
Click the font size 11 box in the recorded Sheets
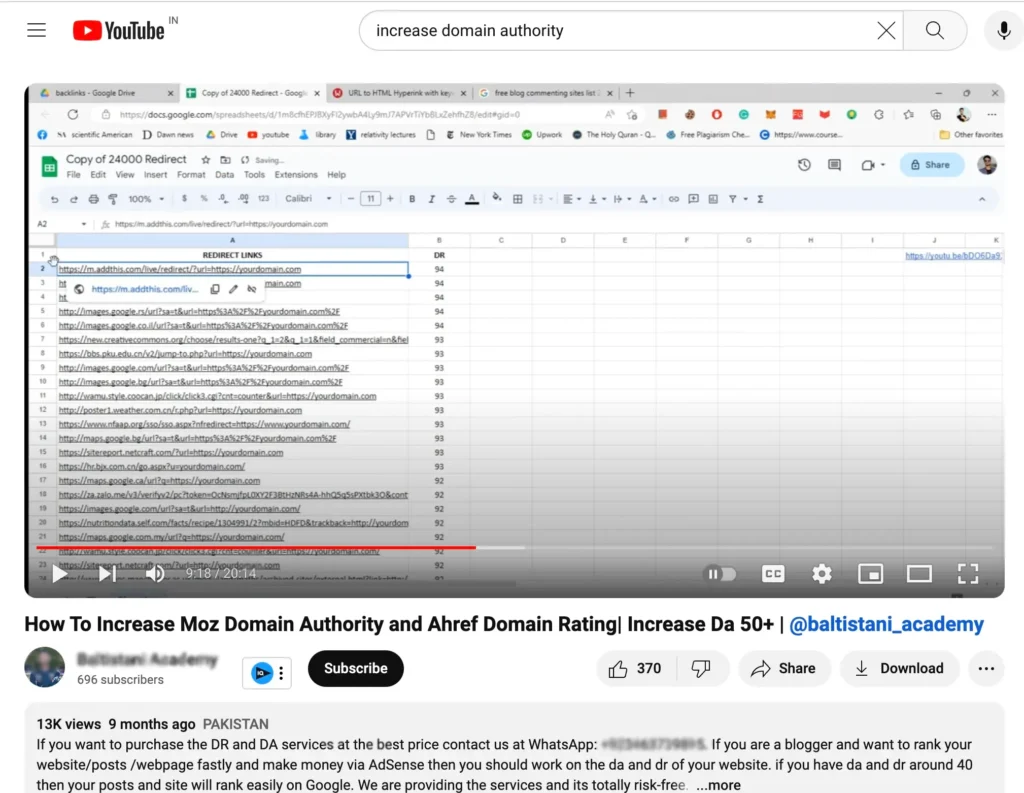click(x=370, y=199)
